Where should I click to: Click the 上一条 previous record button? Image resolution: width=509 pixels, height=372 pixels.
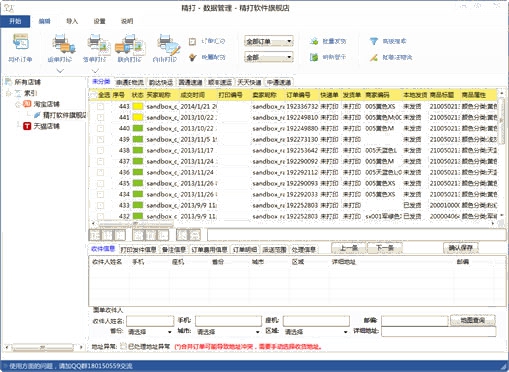(349, 248)
